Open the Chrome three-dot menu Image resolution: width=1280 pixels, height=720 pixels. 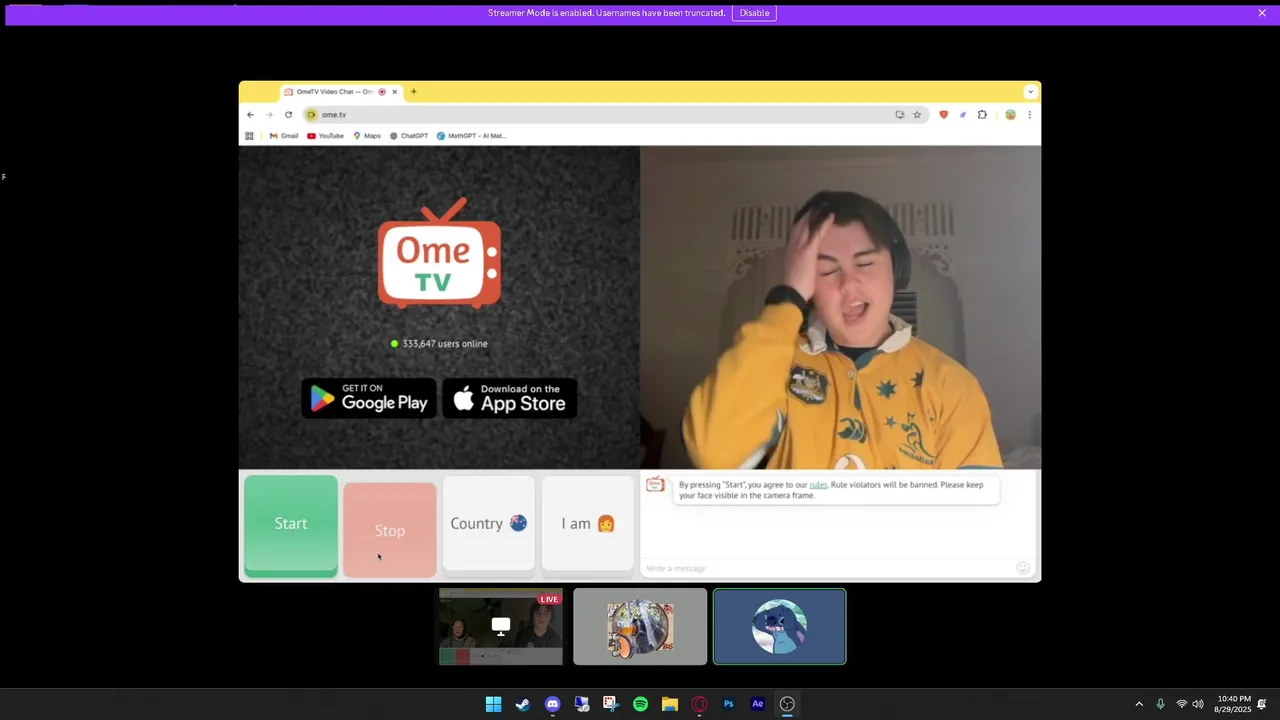point(1029,115)
